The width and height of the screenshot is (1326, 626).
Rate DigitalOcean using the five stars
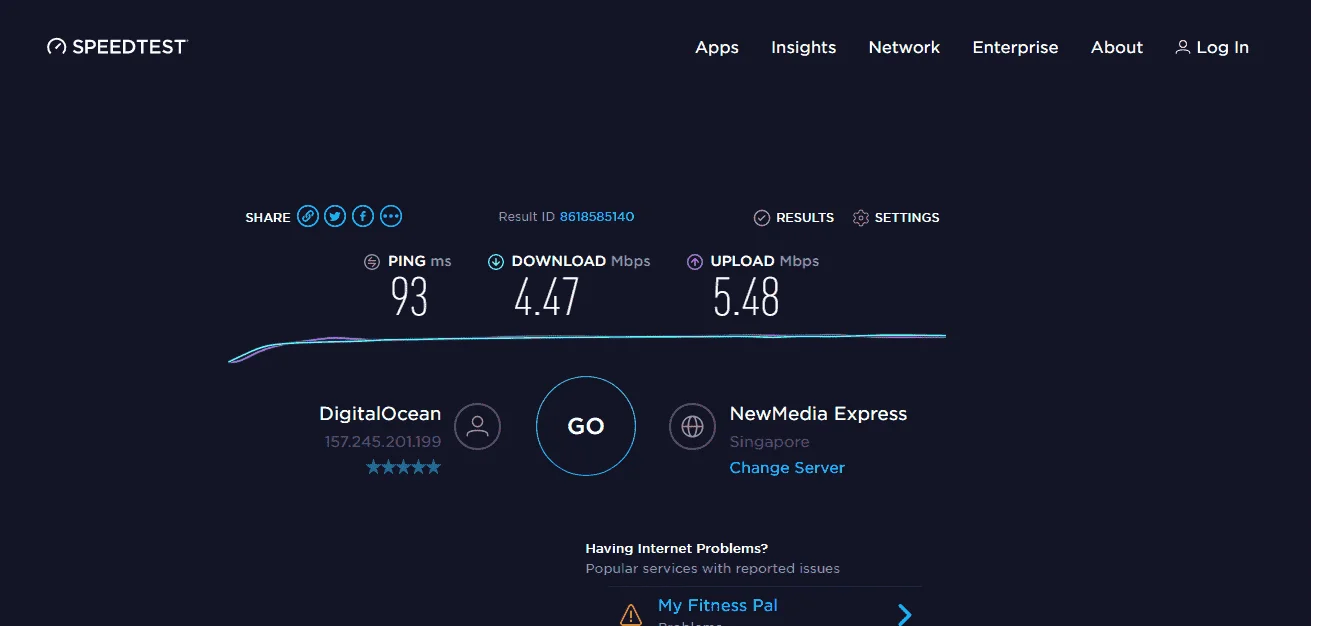pyautogui.click(x=403, y=467)
